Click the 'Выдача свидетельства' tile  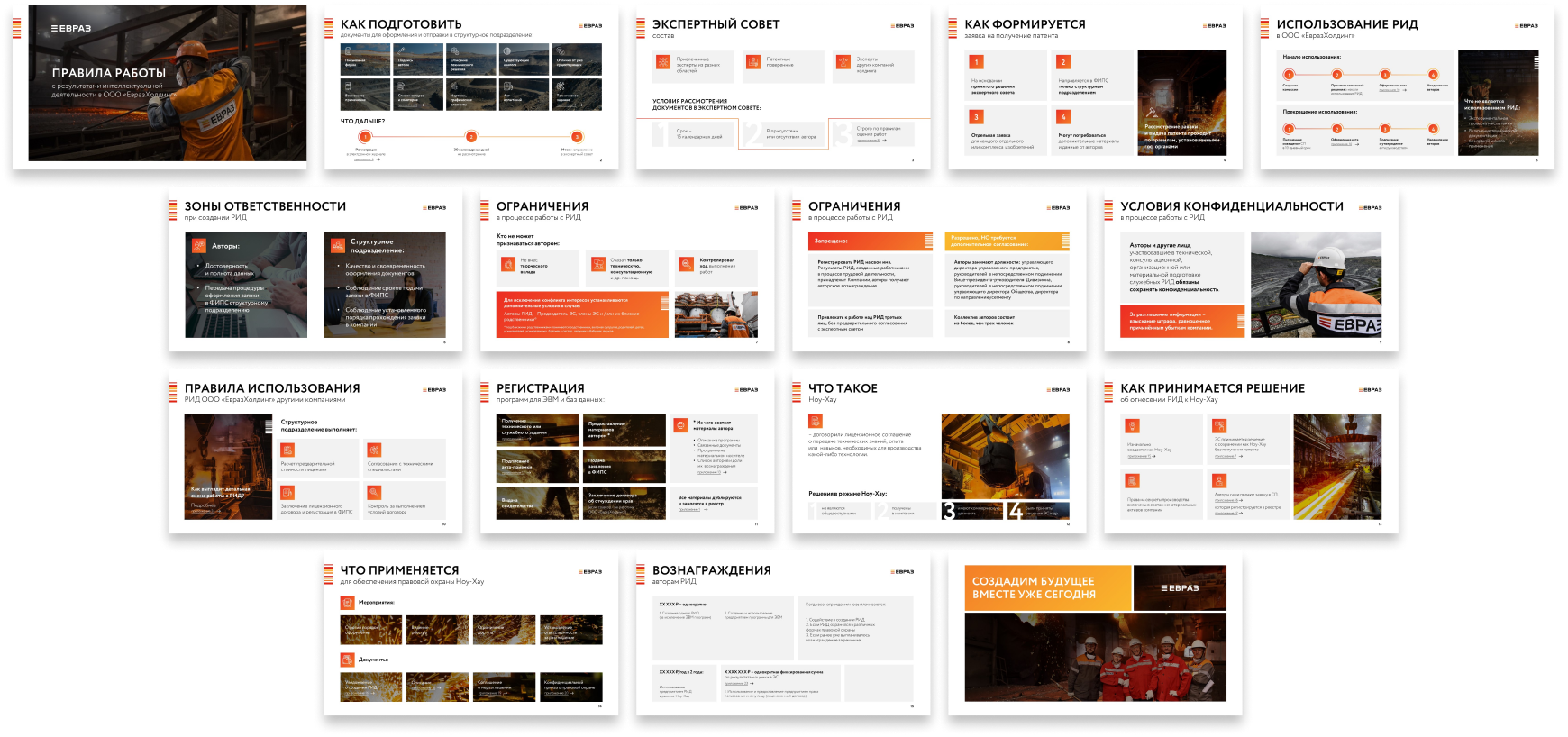538,504
